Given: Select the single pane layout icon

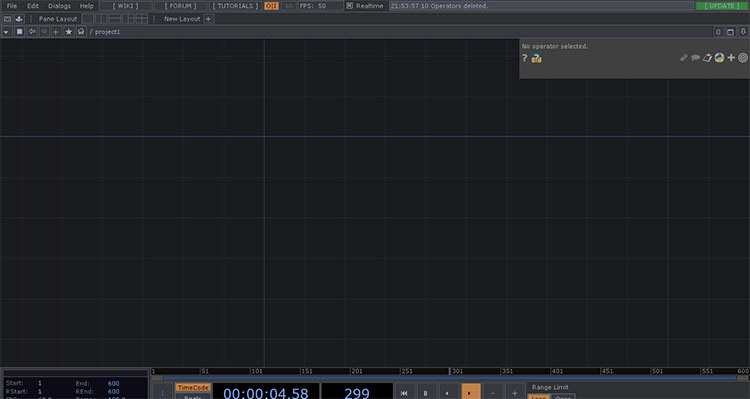Looking at the screenshot, I should coord(88,19).
